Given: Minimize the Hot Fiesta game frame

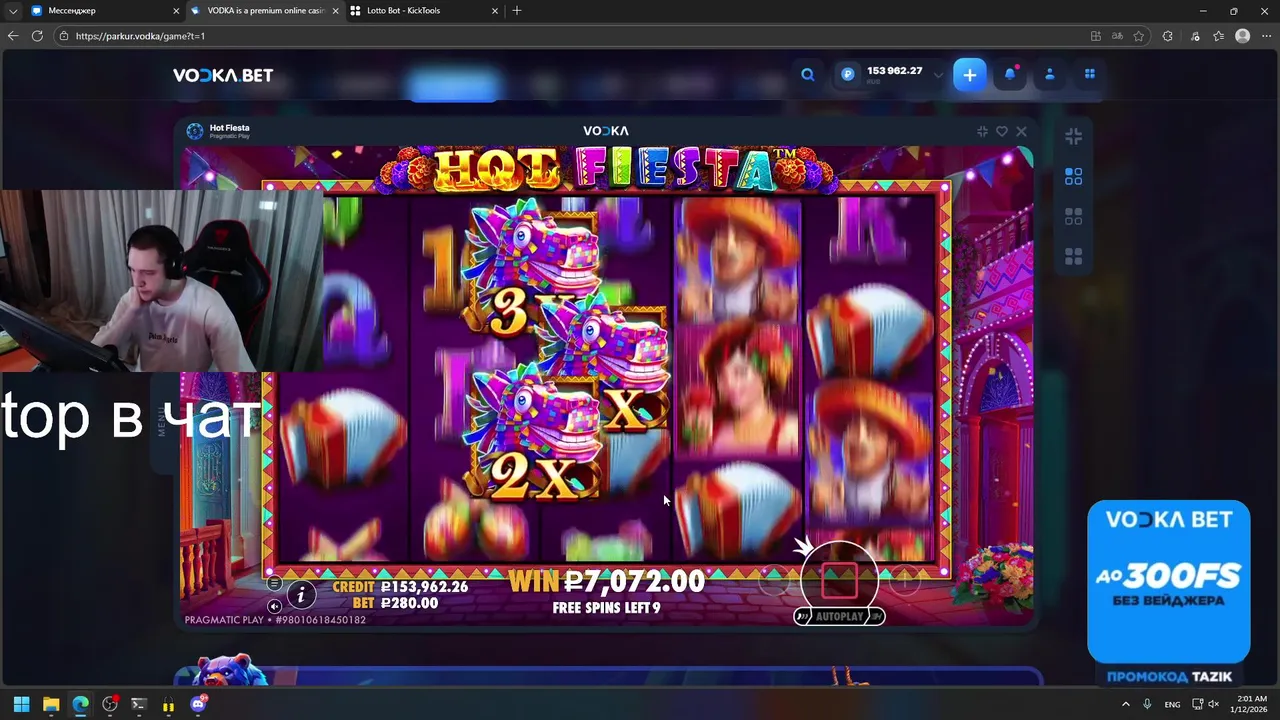Looking at the screenshot, I should point(982,131).
